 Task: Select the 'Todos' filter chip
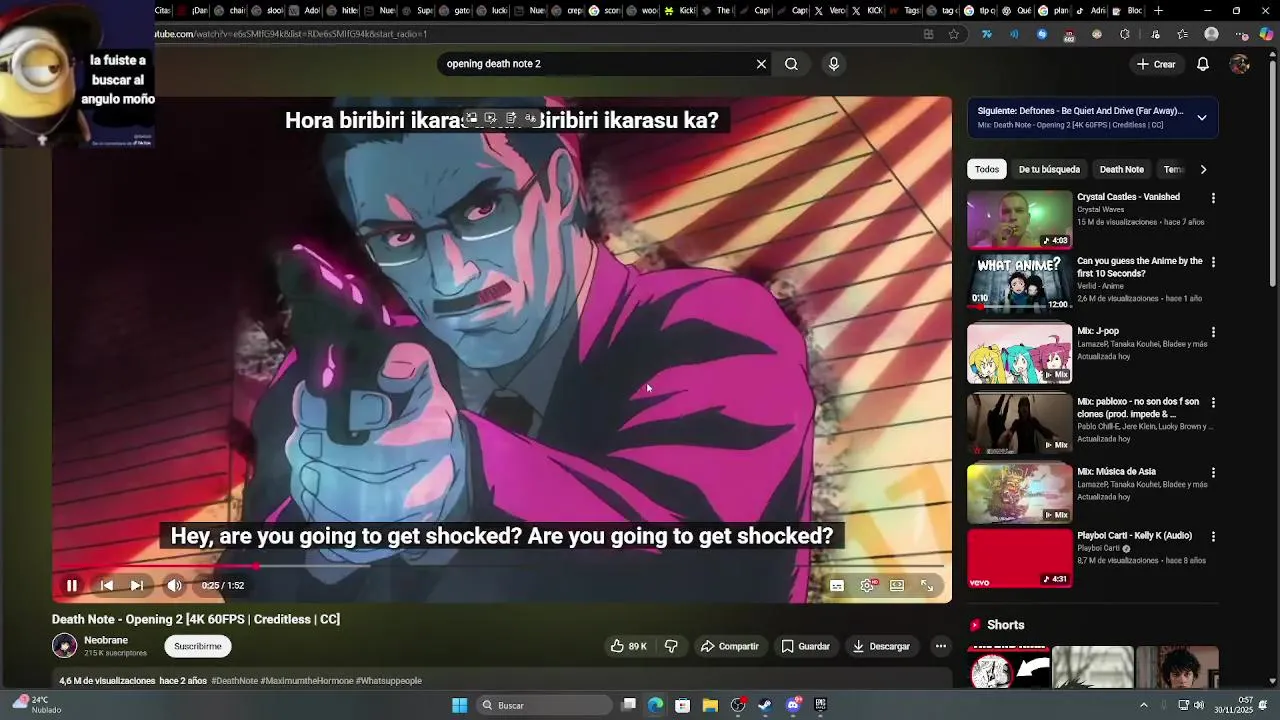987,169
